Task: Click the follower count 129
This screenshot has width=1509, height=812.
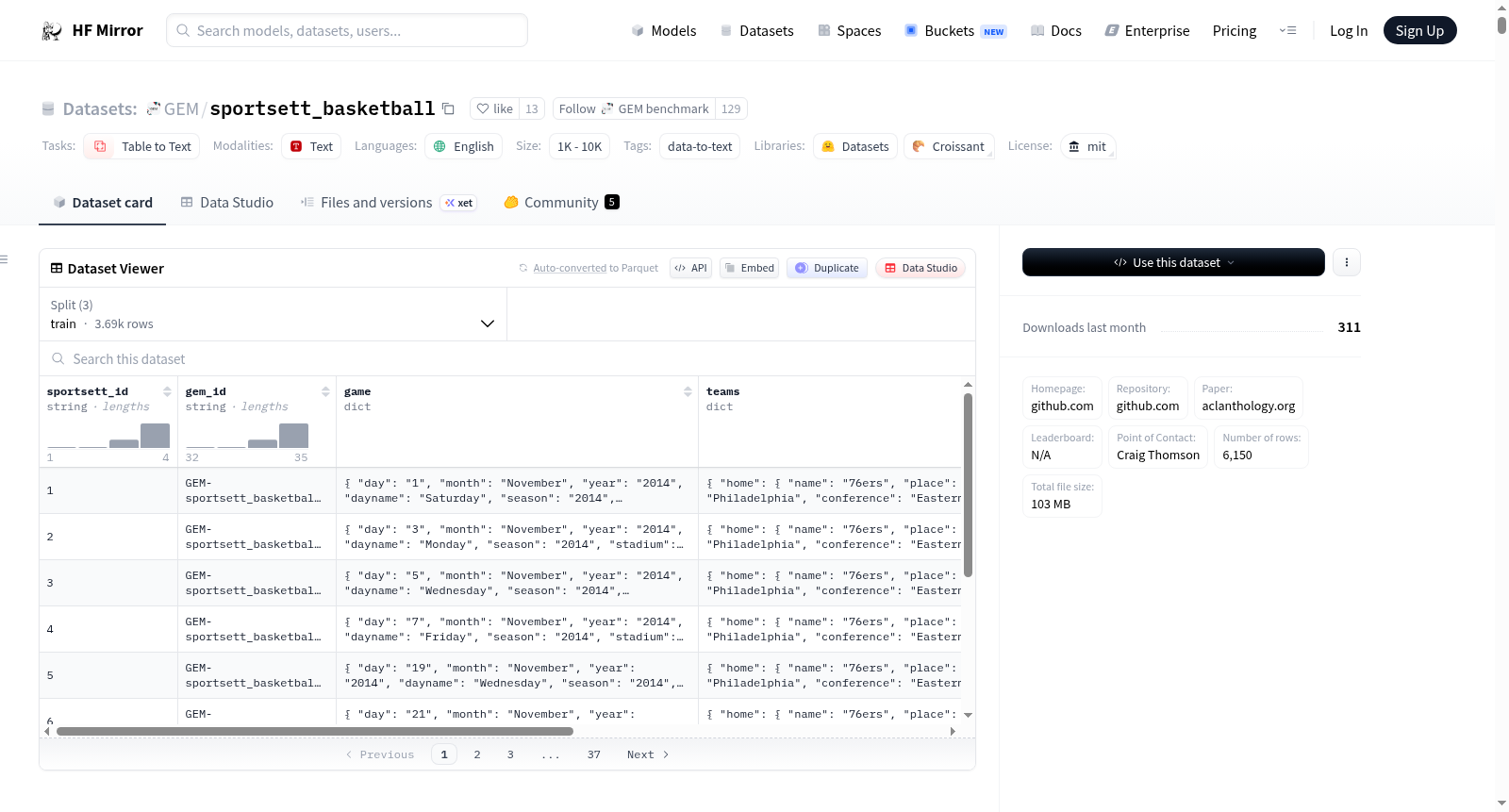Action: click(731, 109)
